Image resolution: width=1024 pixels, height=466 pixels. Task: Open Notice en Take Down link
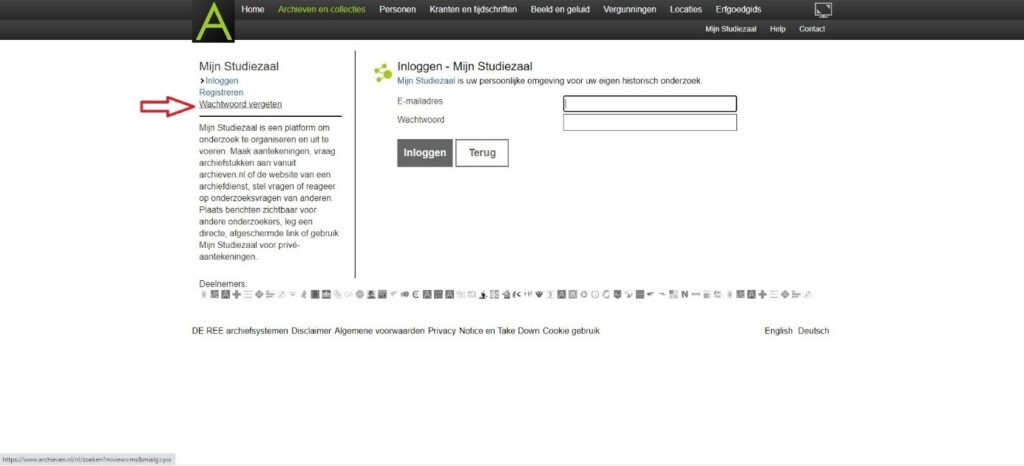click(500, 331)
